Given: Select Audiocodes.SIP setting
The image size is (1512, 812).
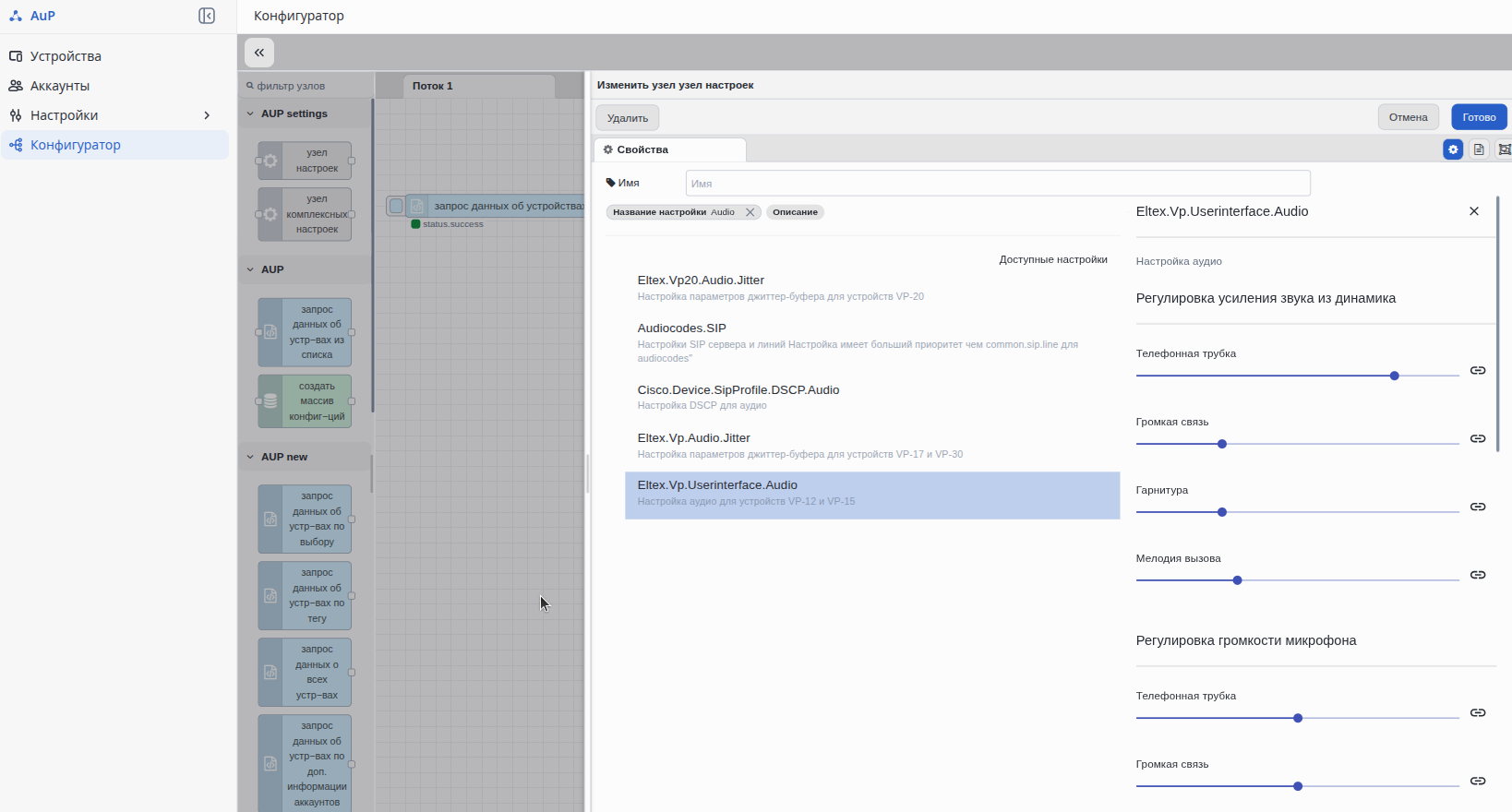Looking at the screenshot, I should [x=872, y=342].
